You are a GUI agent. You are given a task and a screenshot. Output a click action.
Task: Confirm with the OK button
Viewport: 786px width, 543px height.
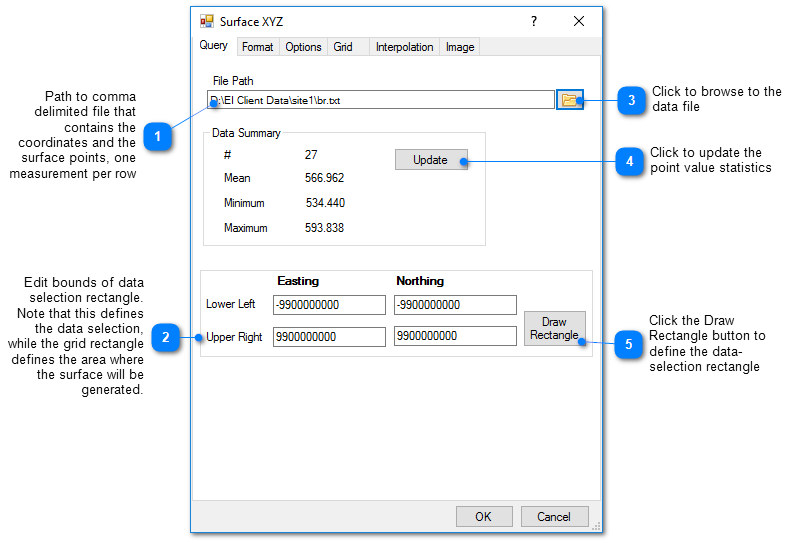click(x=484, y=516)
